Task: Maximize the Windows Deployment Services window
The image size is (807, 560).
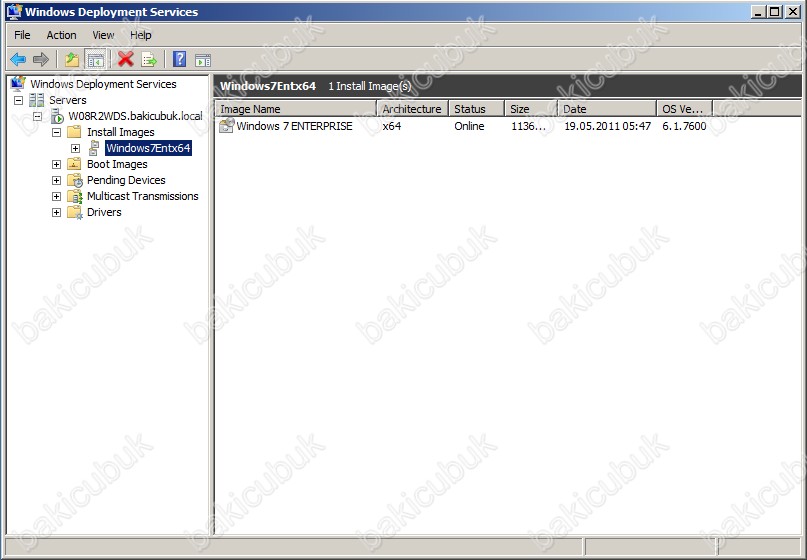Action: point(775,11)
